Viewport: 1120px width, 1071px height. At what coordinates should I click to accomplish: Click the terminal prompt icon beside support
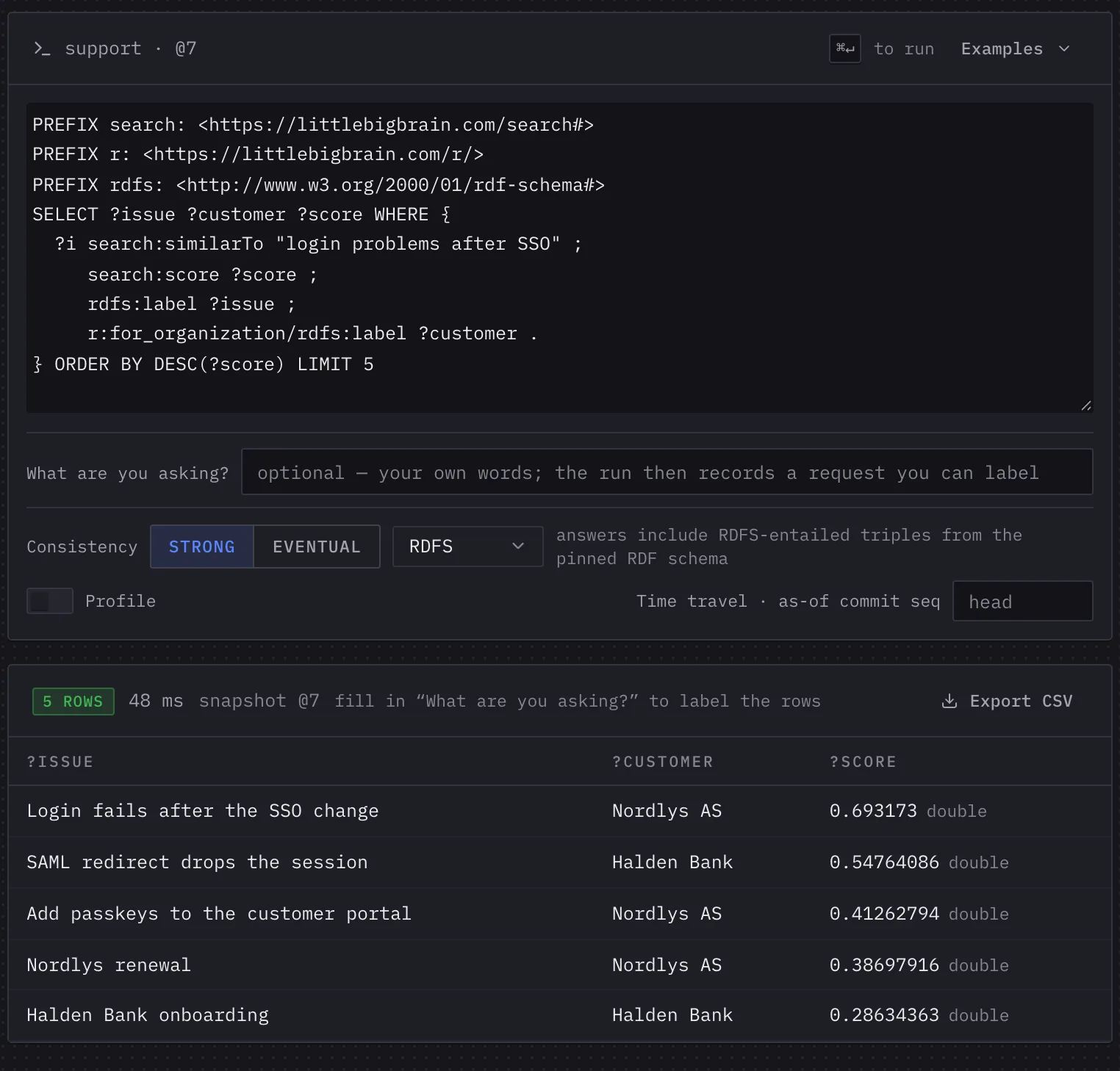42,48
